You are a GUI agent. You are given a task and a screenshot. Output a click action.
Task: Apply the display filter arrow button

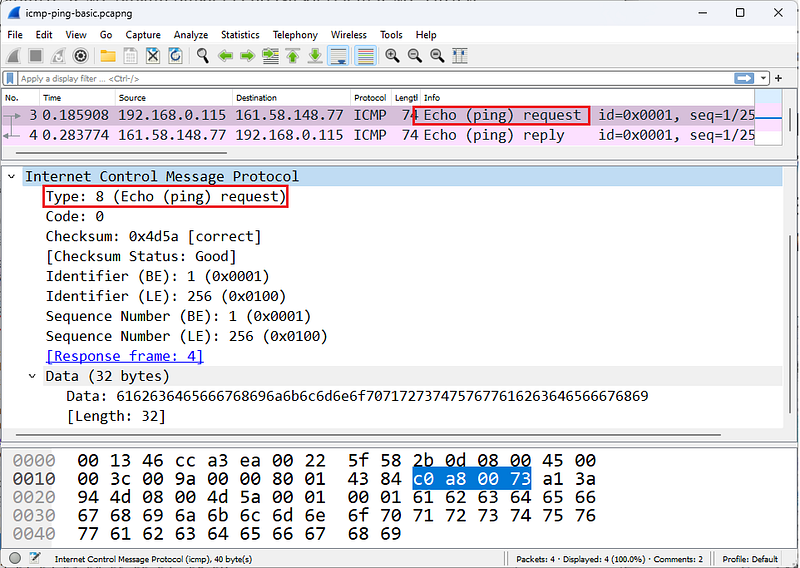[744, 78]
